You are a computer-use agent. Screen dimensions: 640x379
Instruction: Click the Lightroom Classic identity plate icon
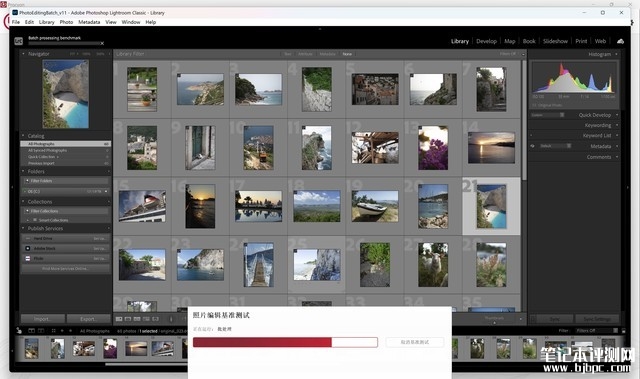click(18, 41)
